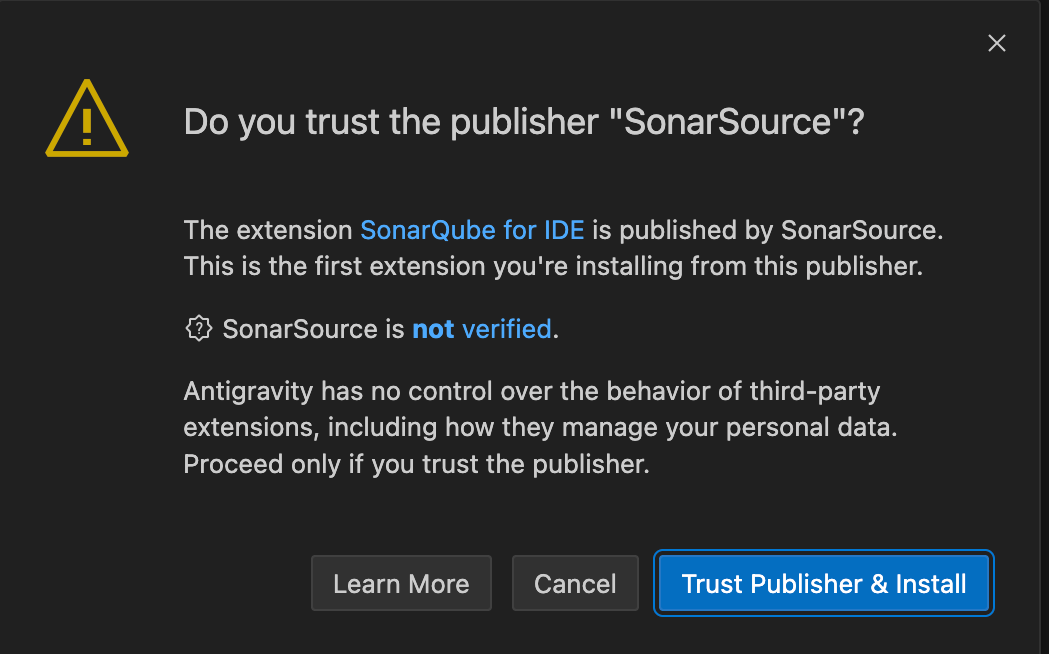Cancel the extension installation
This screenshot has width=1049, height=654.
coord(575,584)
